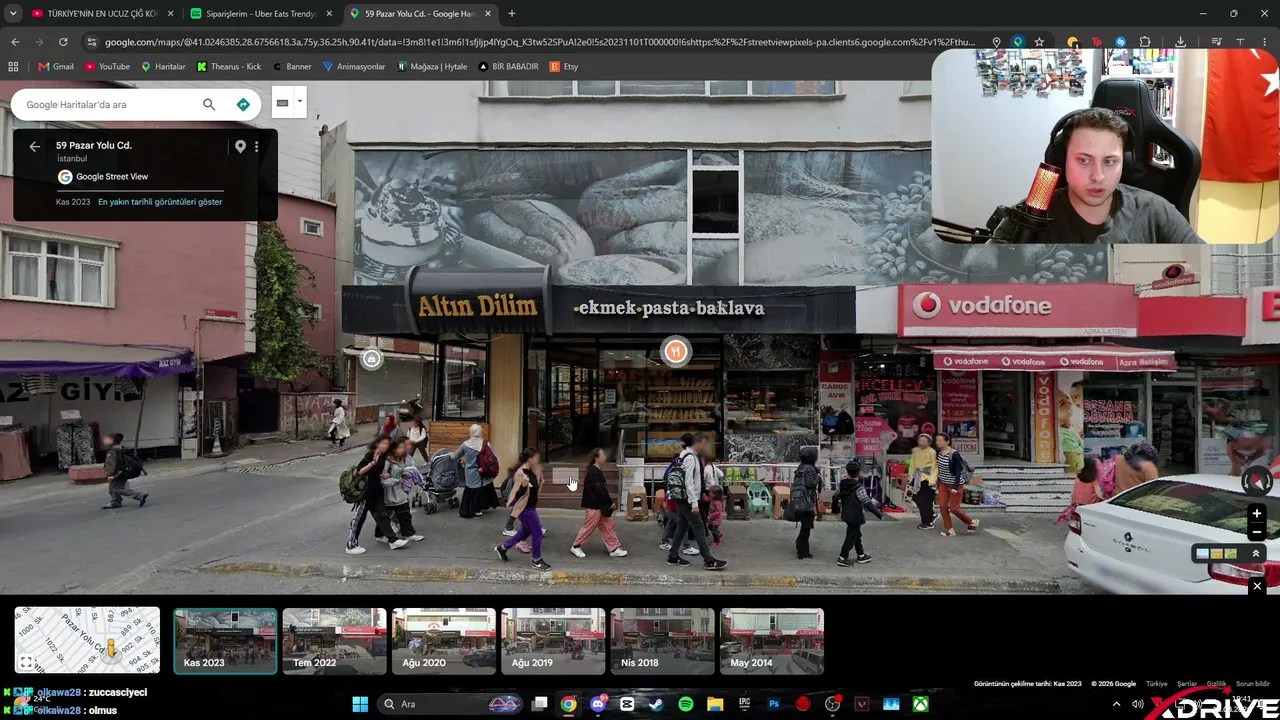Image resolution: width=1280 pixels, height=720 pixels.
Task: Show hidden system tray icons
Action: [x=1117, y=704]
